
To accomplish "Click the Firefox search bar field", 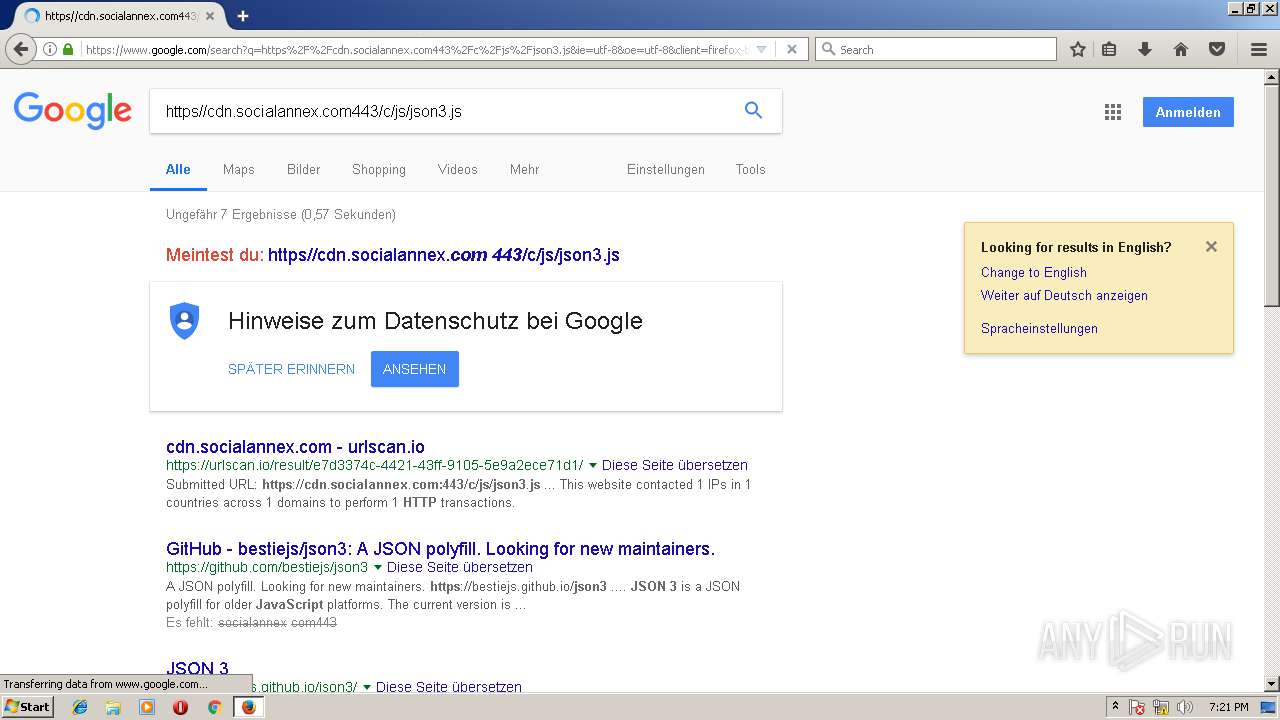I will pyautogui.click(x=936, y=49).
